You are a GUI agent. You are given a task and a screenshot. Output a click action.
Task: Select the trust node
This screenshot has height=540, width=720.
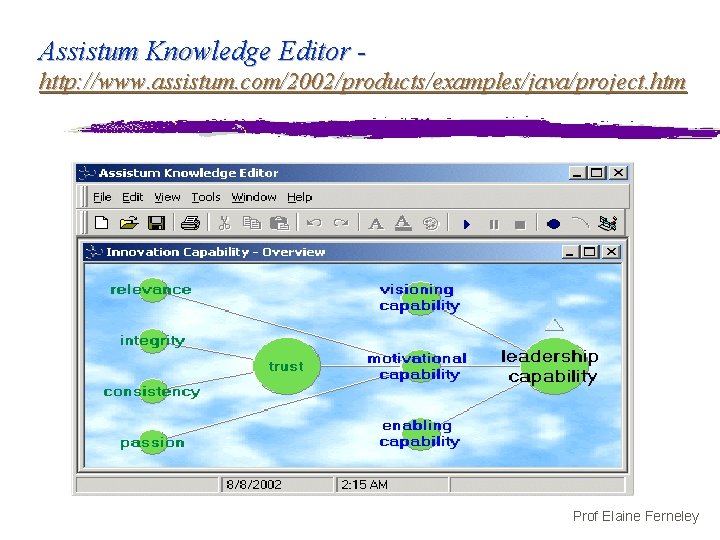point(287,366)
